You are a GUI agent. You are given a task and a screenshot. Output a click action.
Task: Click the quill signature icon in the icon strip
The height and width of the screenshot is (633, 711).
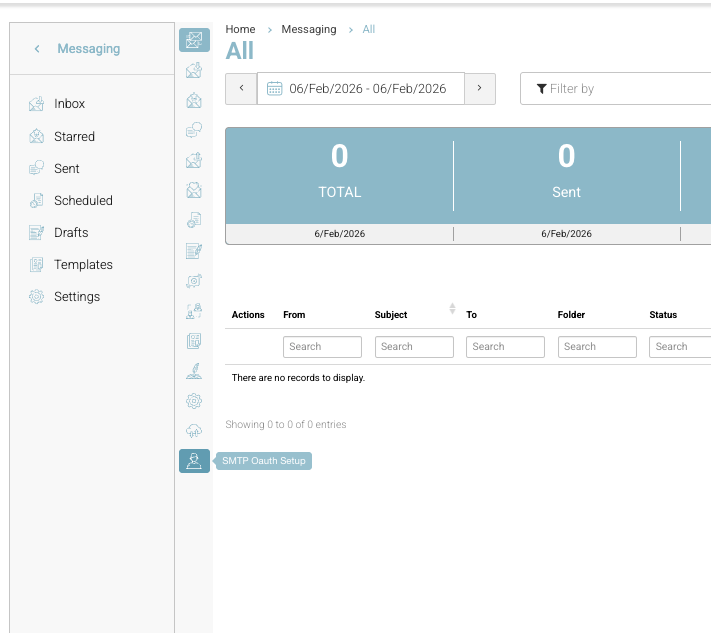pyautogui.click(x=194, y=371)
